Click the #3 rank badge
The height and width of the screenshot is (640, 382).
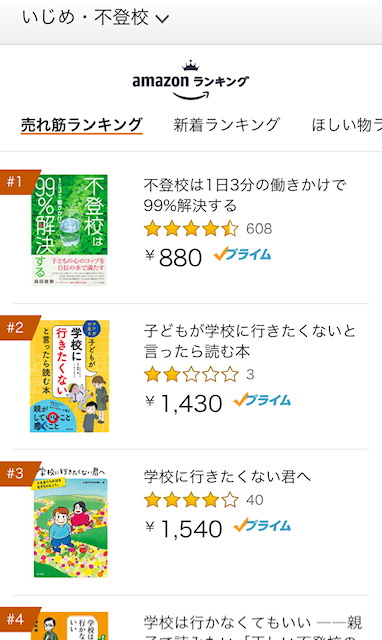click(x=17, y=473)
